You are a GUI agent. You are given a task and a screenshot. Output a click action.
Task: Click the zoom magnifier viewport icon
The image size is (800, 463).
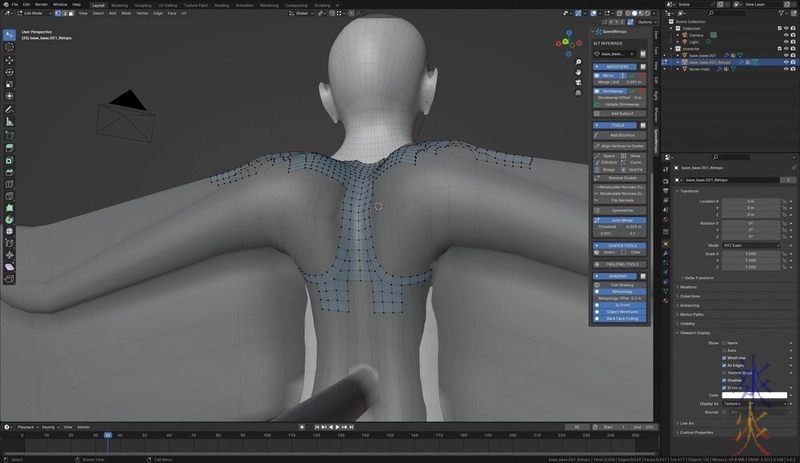pyautogui.click(x=579, y=63)
